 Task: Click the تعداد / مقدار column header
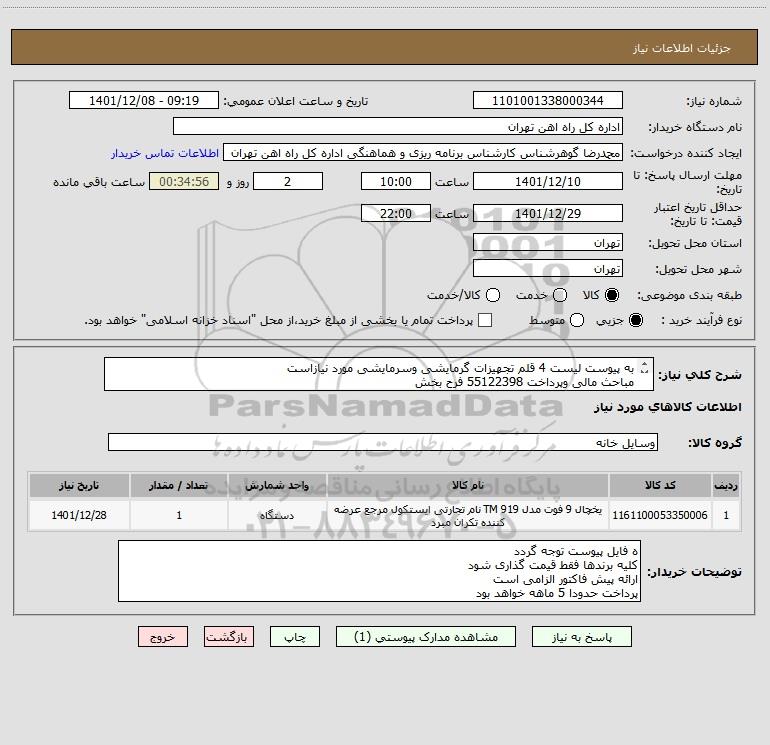click(179, 486)
